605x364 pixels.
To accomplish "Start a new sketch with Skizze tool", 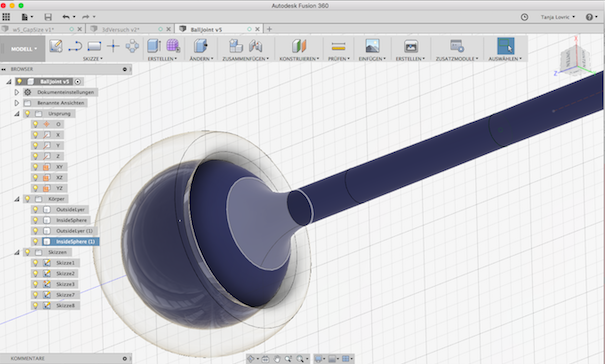I will tap(56, 46).
